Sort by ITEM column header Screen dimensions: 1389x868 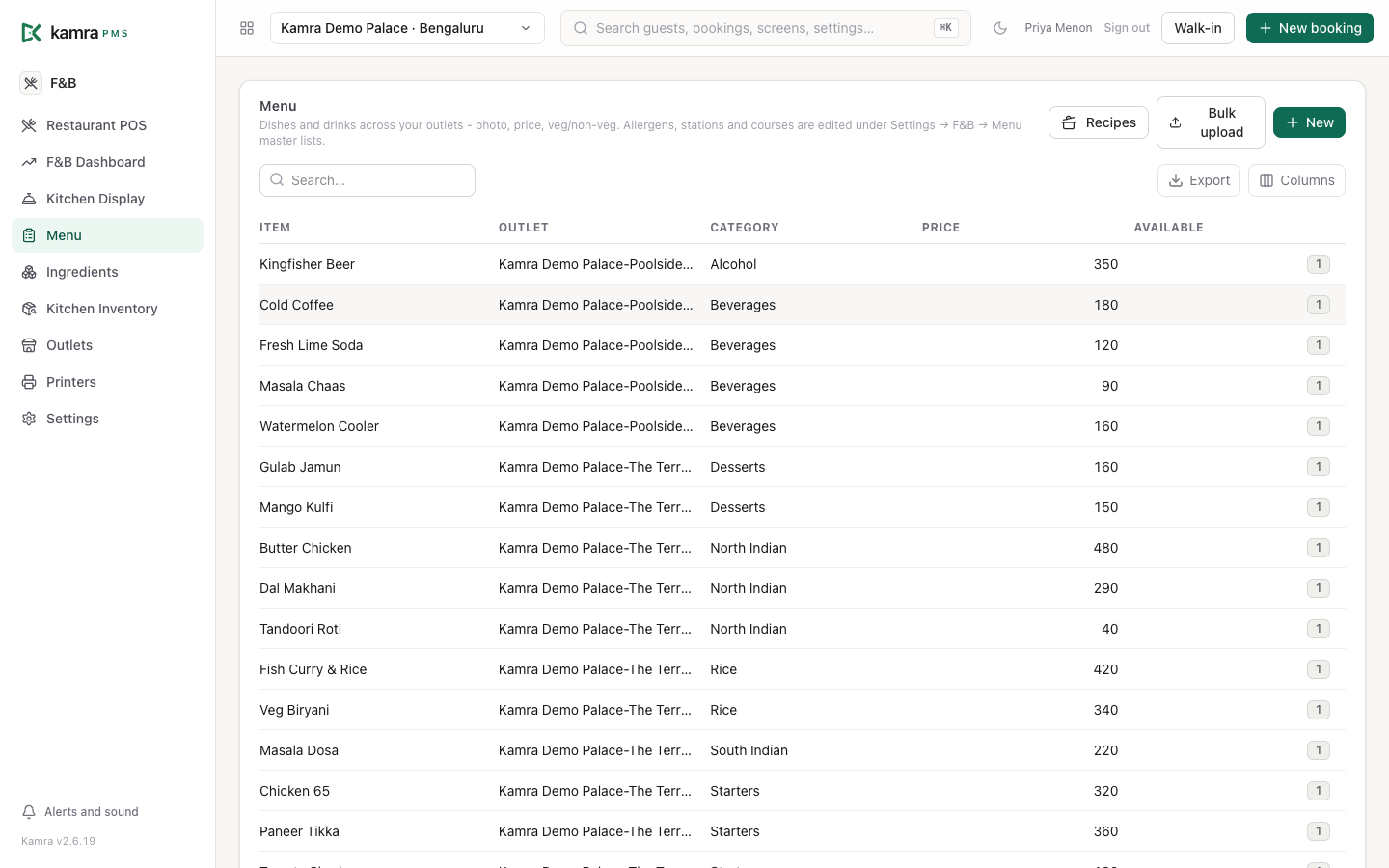[x=275, y=228]
